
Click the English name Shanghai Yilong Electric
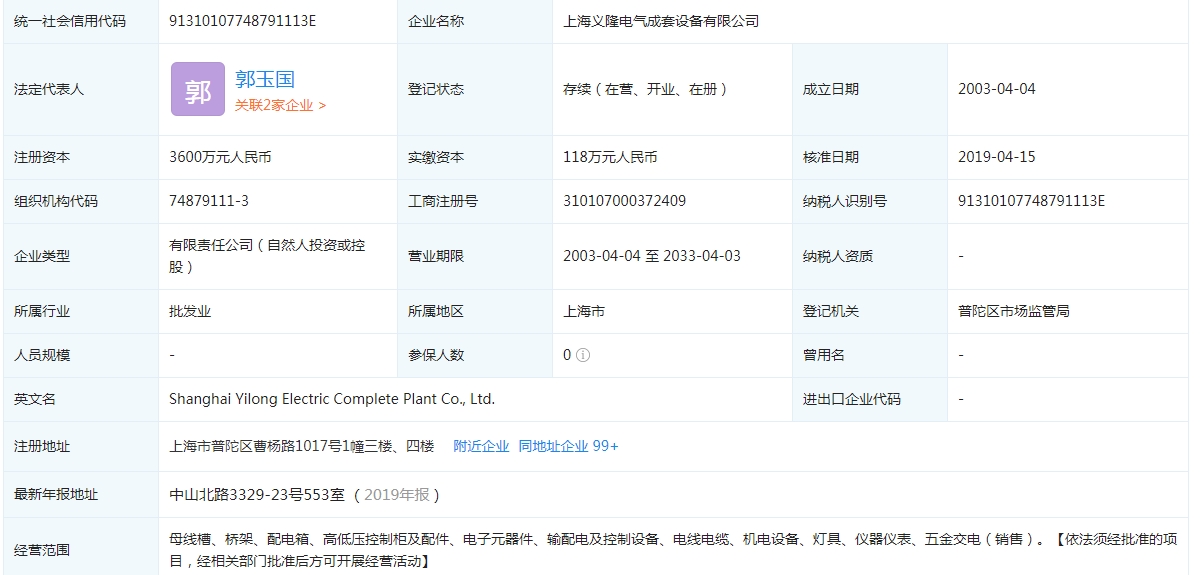pos(332,399)
